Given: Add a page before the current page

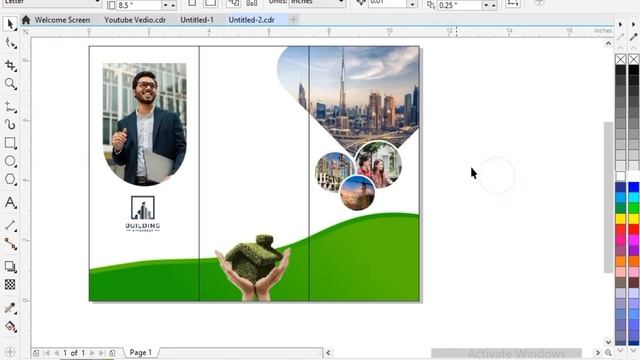Looking at the screenshot, I should tap(36, 353).
